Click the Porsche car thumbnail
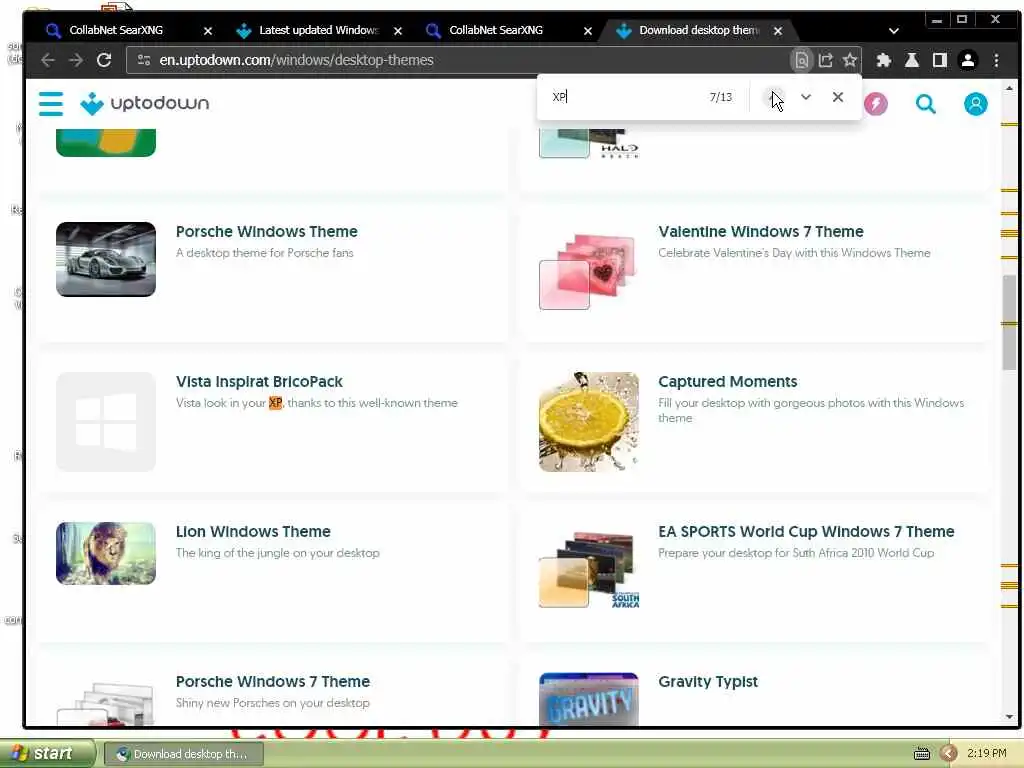This screenshot has height=768, width=1024. click(x=106, y=259)
